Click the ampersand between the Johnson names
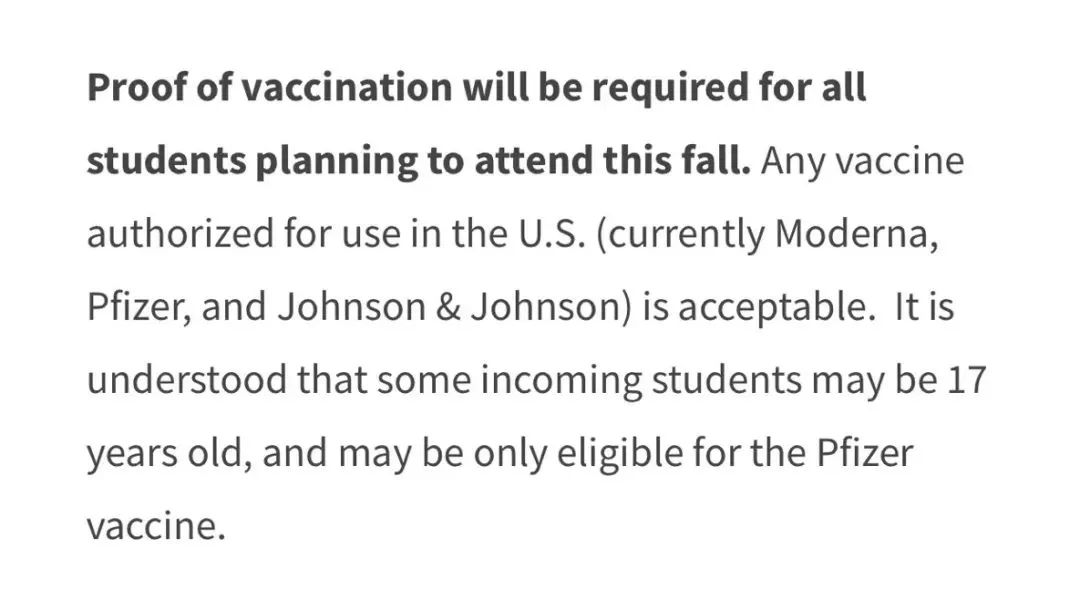 click(447, 308)
